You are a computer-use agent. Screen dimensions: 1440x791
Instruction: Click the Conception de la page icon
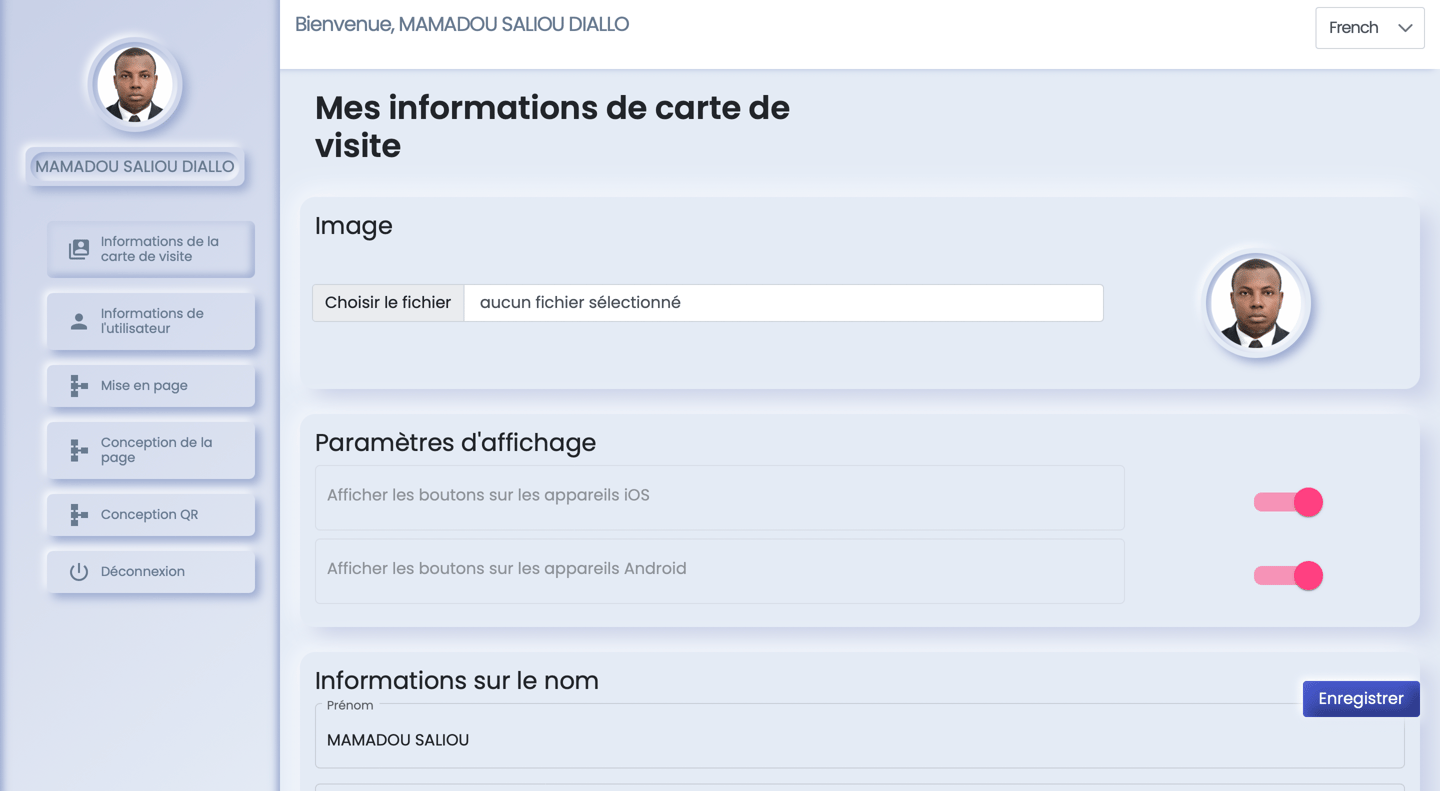[79, 451]
